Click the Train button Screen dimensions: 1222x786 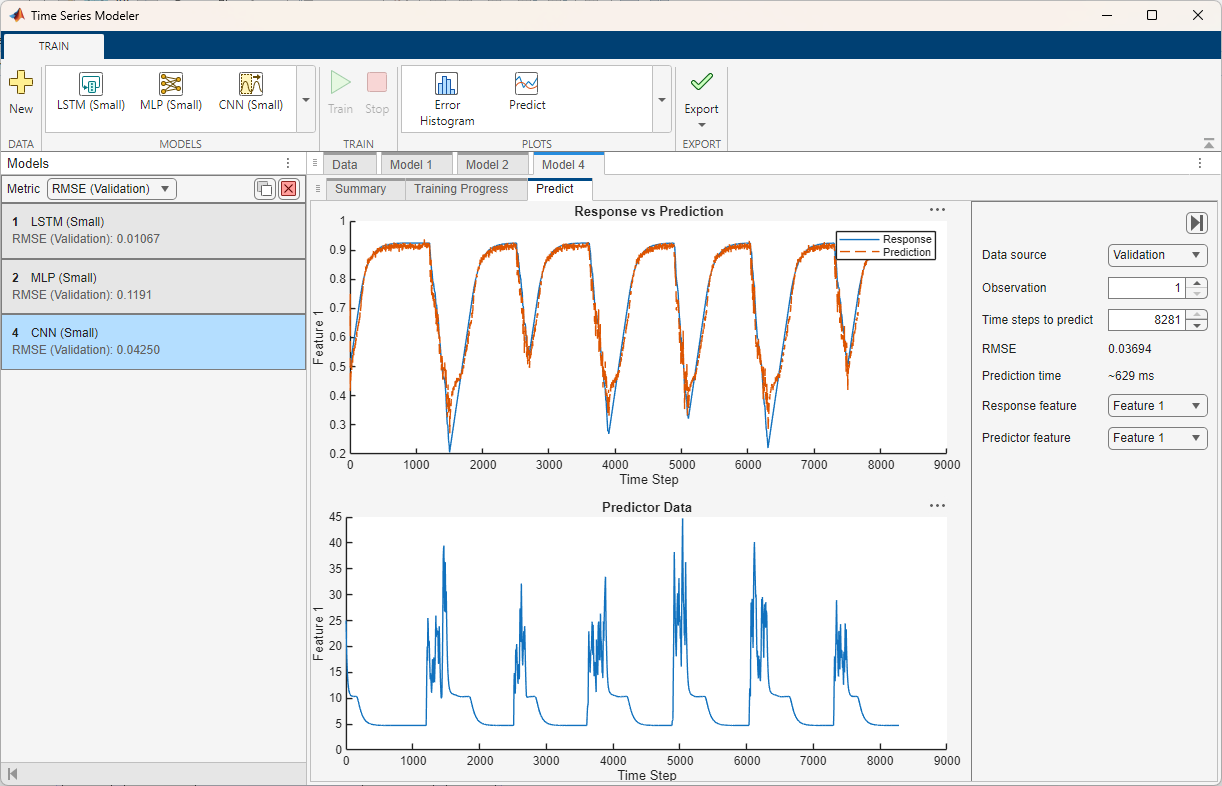point(341,95)
